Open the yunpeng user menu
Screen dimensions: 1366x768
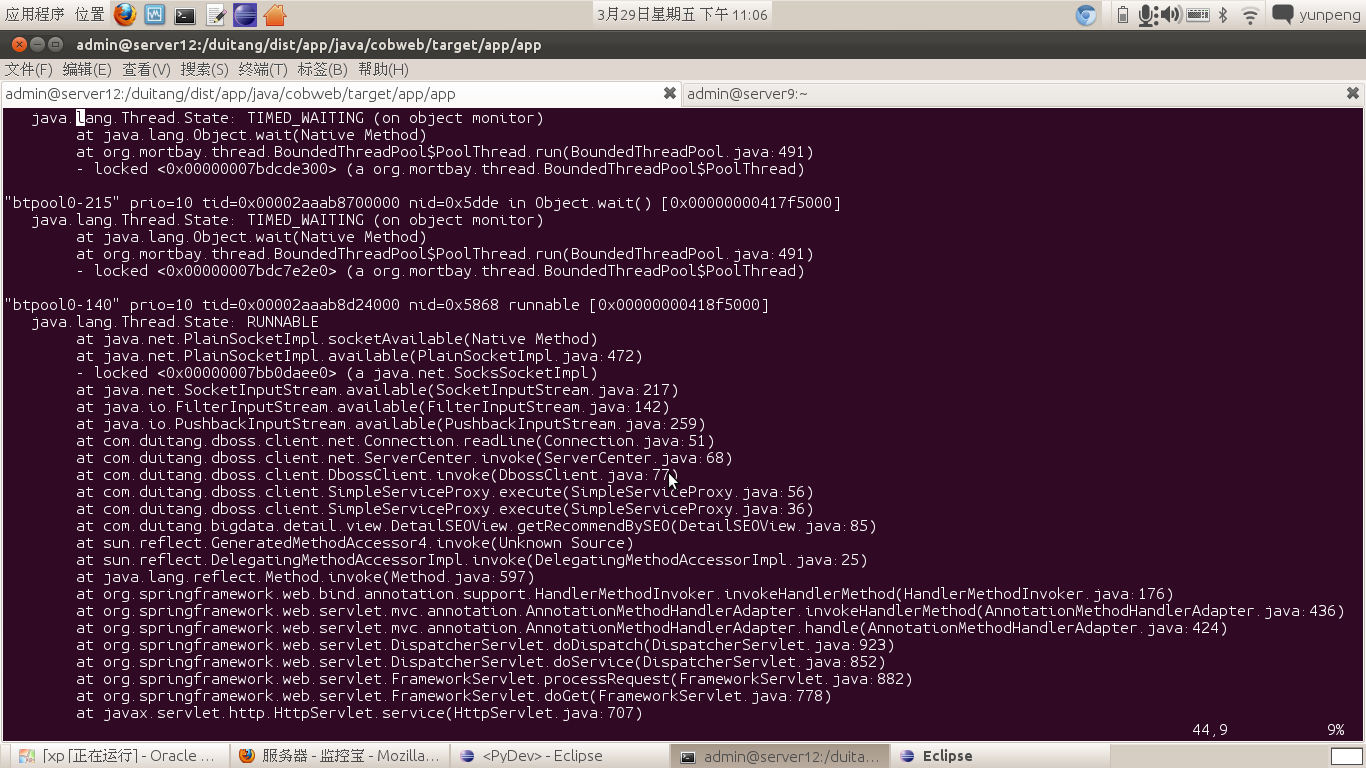click(1330, 14)
